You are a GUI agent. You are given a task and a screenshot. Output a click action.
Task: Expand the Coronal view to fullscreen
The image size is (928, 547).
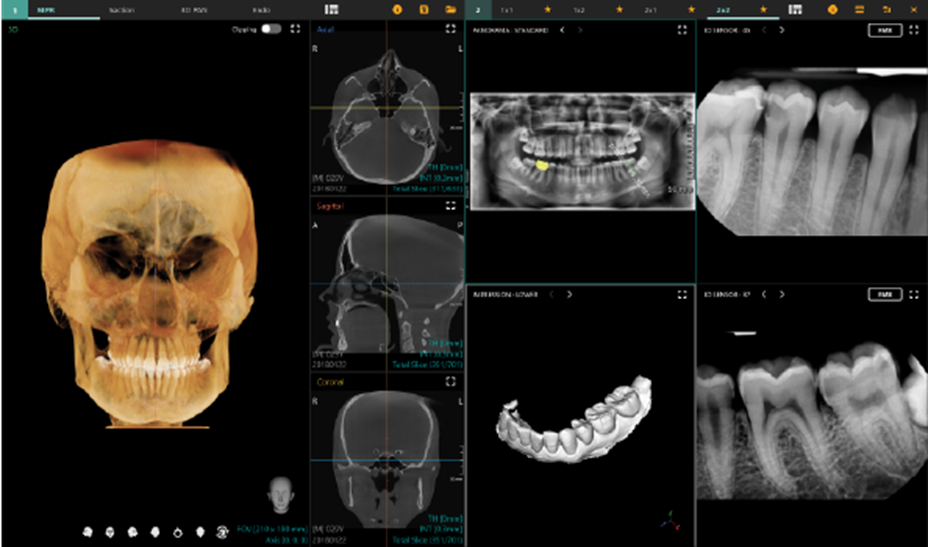click(451, 382)
